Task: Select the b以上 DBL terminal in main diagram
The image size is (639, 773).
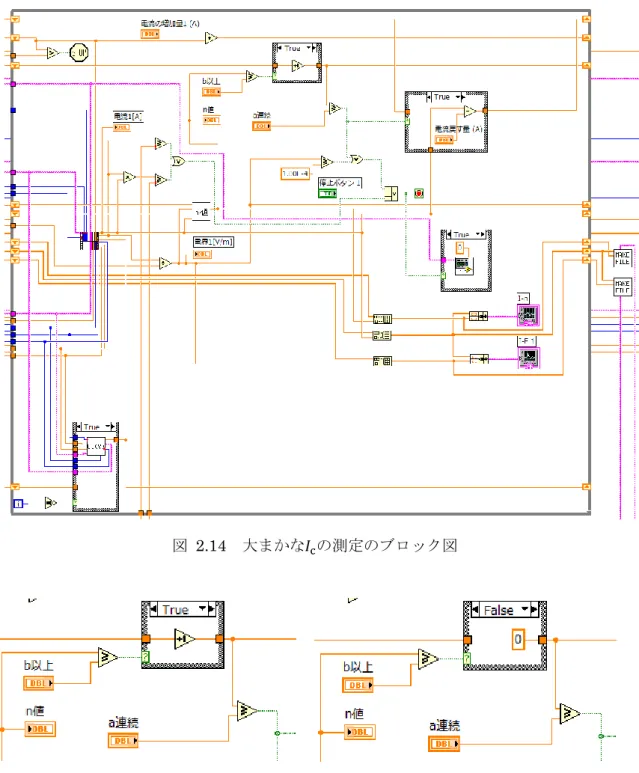Action: [x=212, y=92]
